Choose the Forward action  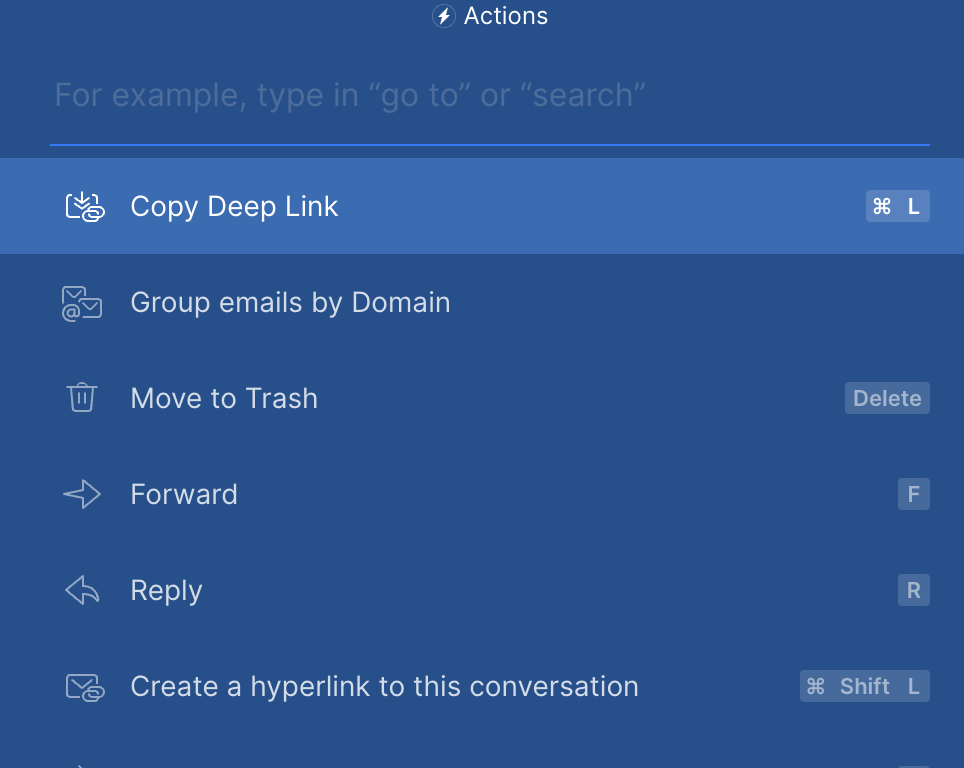[184, 494]
